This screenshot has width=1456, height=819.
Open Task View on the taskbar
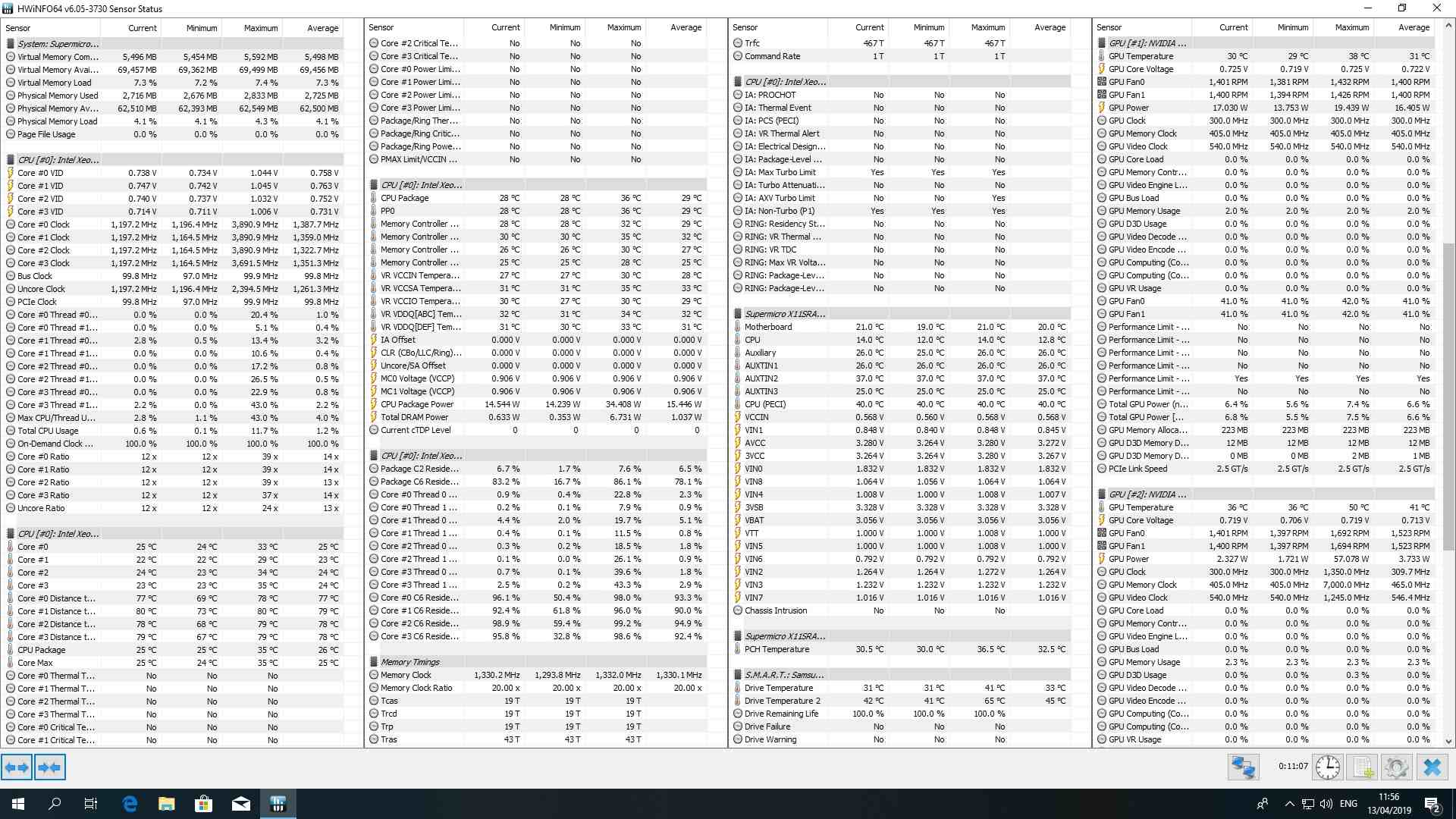click(91, 804)
